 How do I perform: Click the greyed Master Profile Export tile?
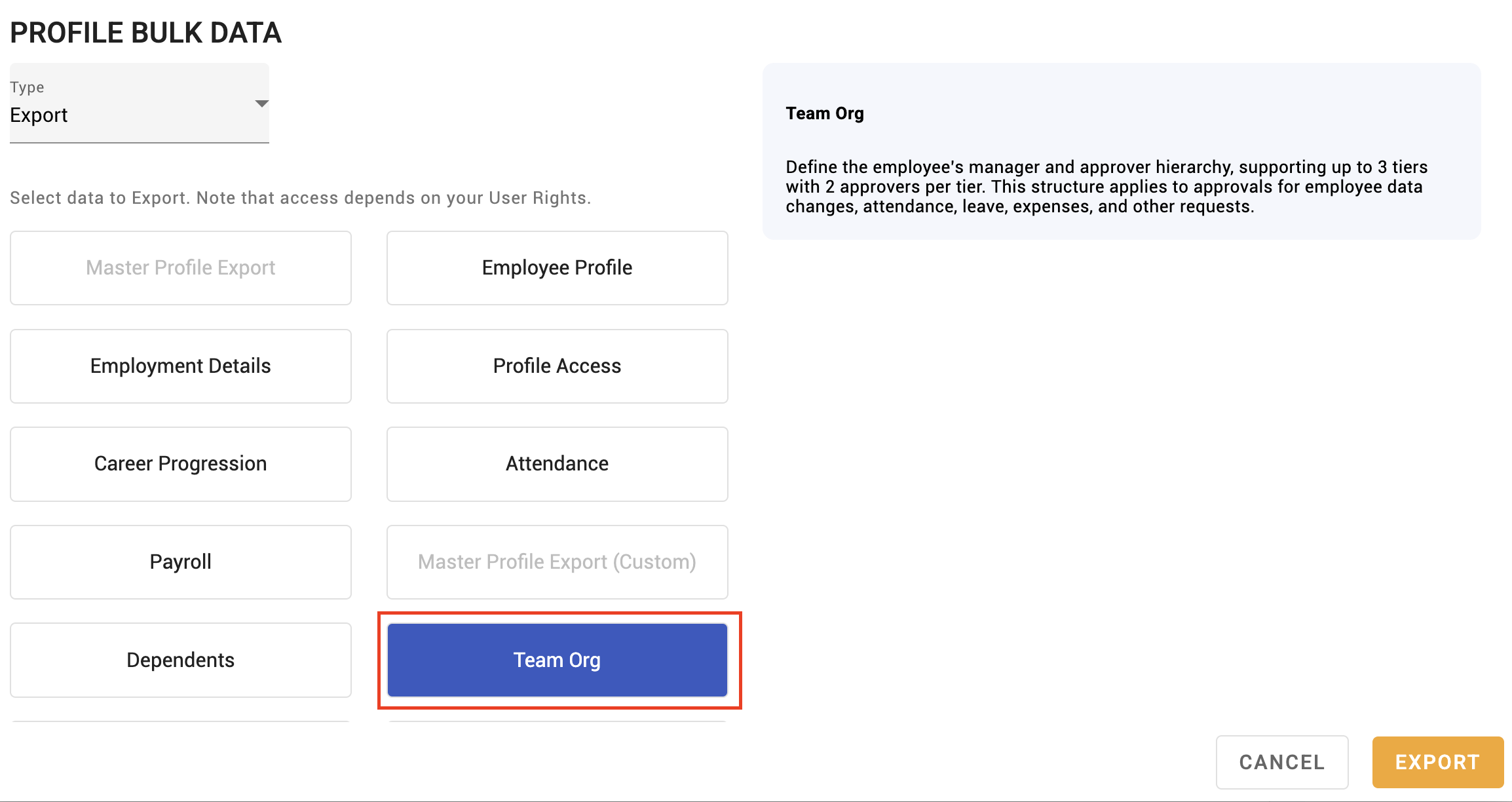tap(181, 267)
